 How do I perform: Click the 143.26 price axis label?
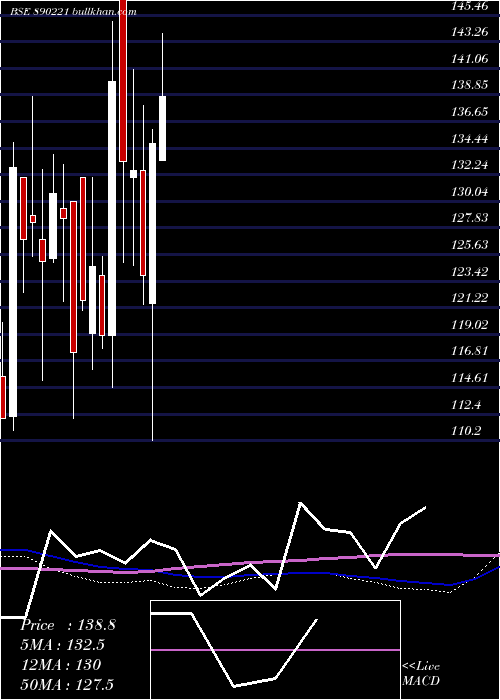[471, 32]
